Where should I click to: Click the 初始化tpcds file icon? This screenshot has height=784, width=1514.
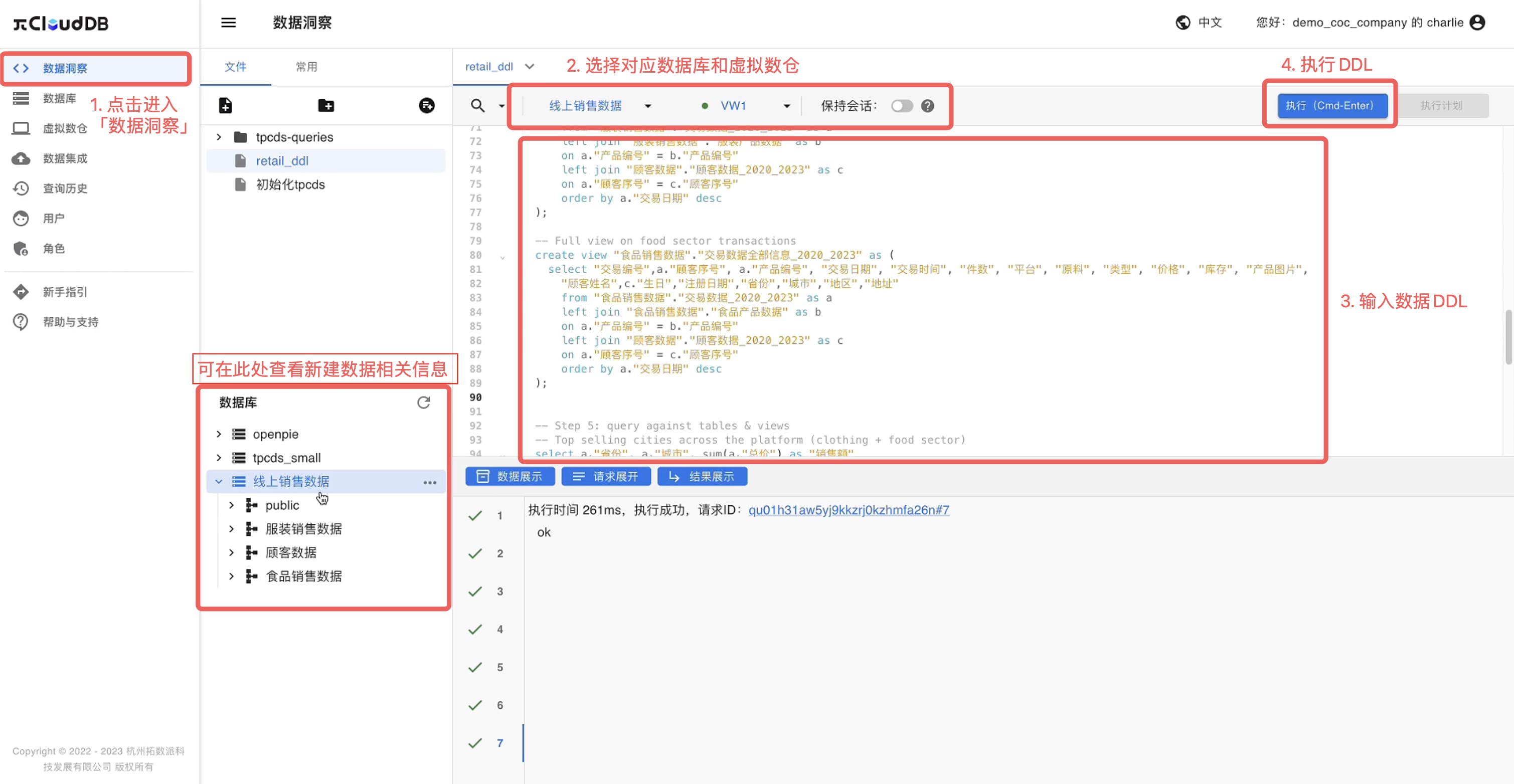click(240, 184)
